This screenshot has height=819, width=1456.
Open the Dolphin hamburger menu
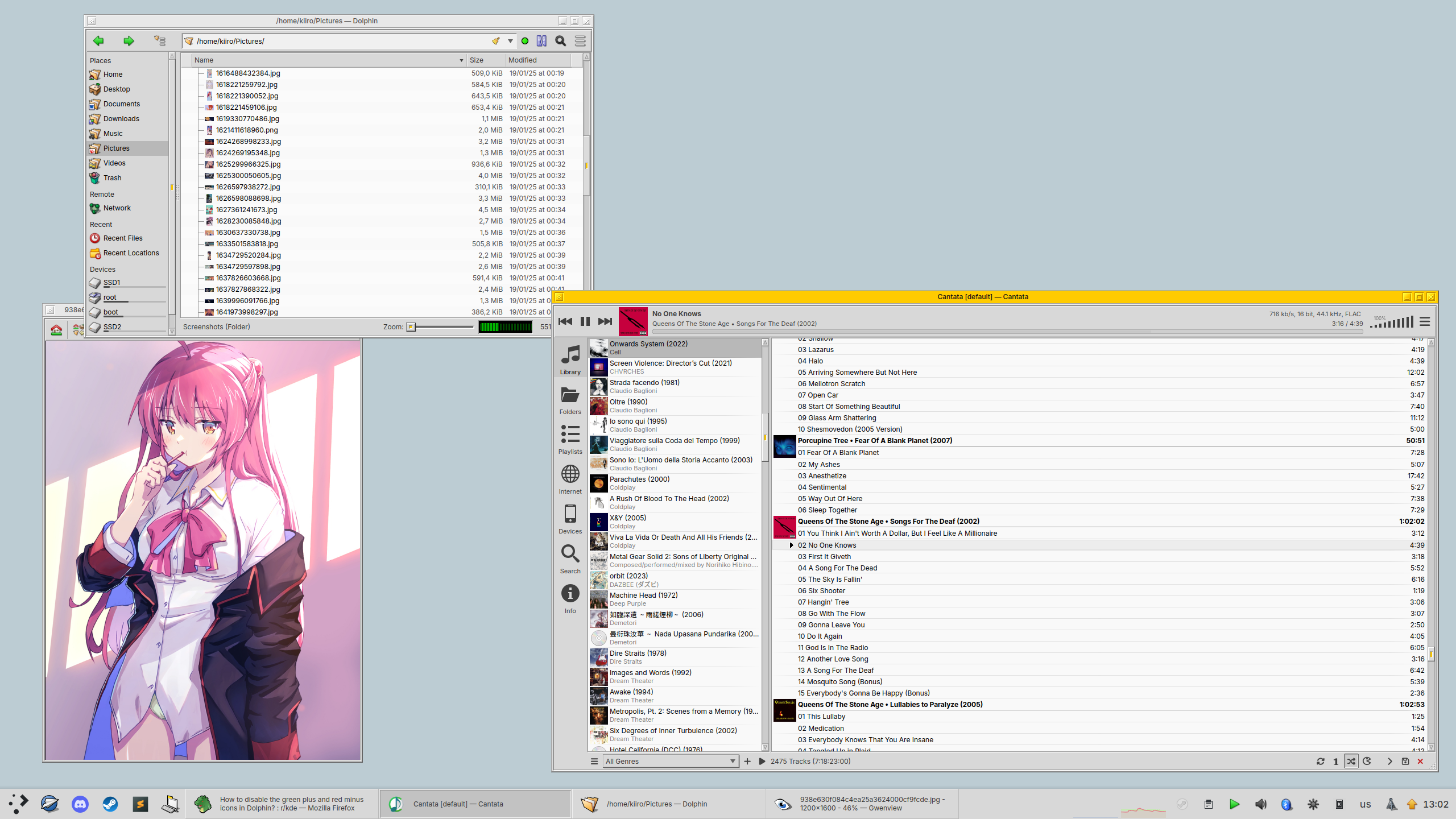(x=580, y=41)
